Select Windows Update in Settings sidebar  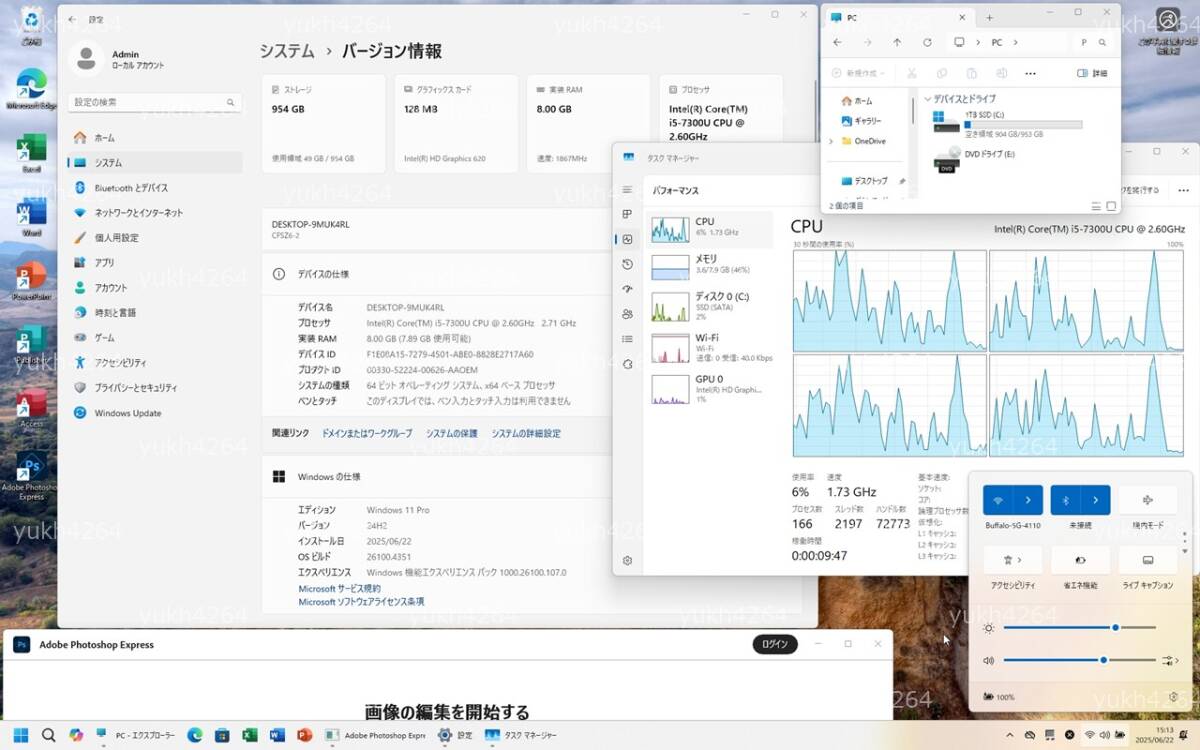point(127,413)
